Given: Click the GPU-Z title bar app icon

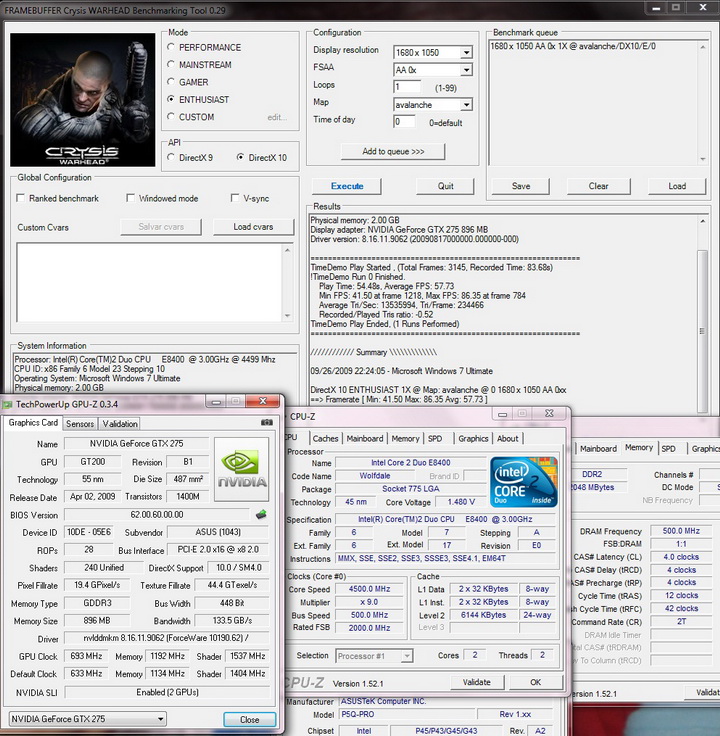Looking at the screenshot, I should 8,404.
